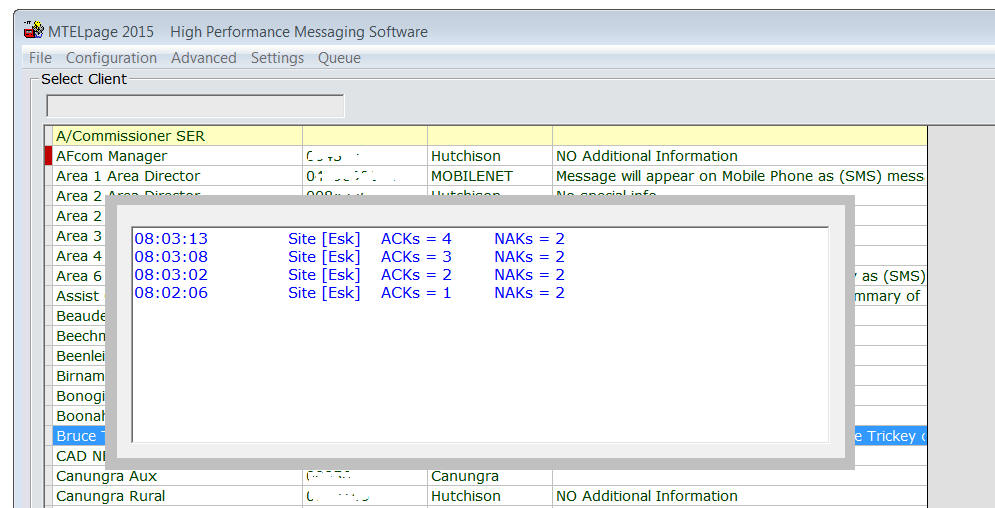This screenshot has width=995, height=508.
Task: Click the red marker beside AFcom Manager
Action: 49,156
